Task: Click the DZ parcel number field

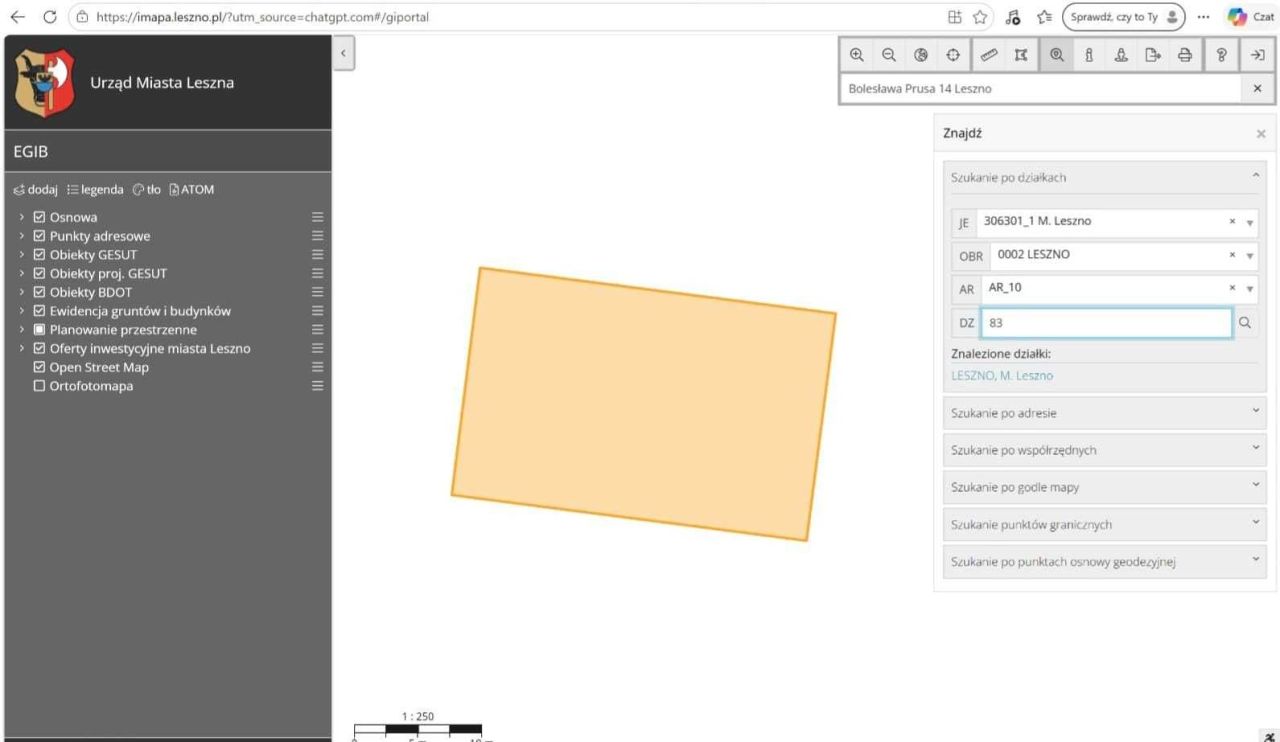Action: click(1106, 323)
